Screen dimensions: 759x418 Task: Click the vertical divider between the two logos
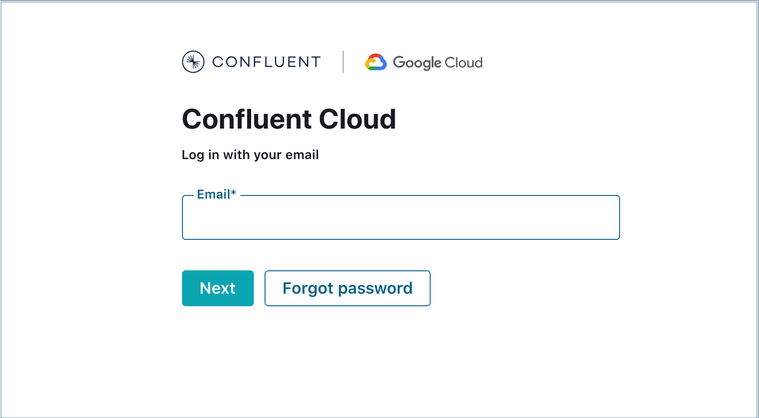[x=343, y=62]
